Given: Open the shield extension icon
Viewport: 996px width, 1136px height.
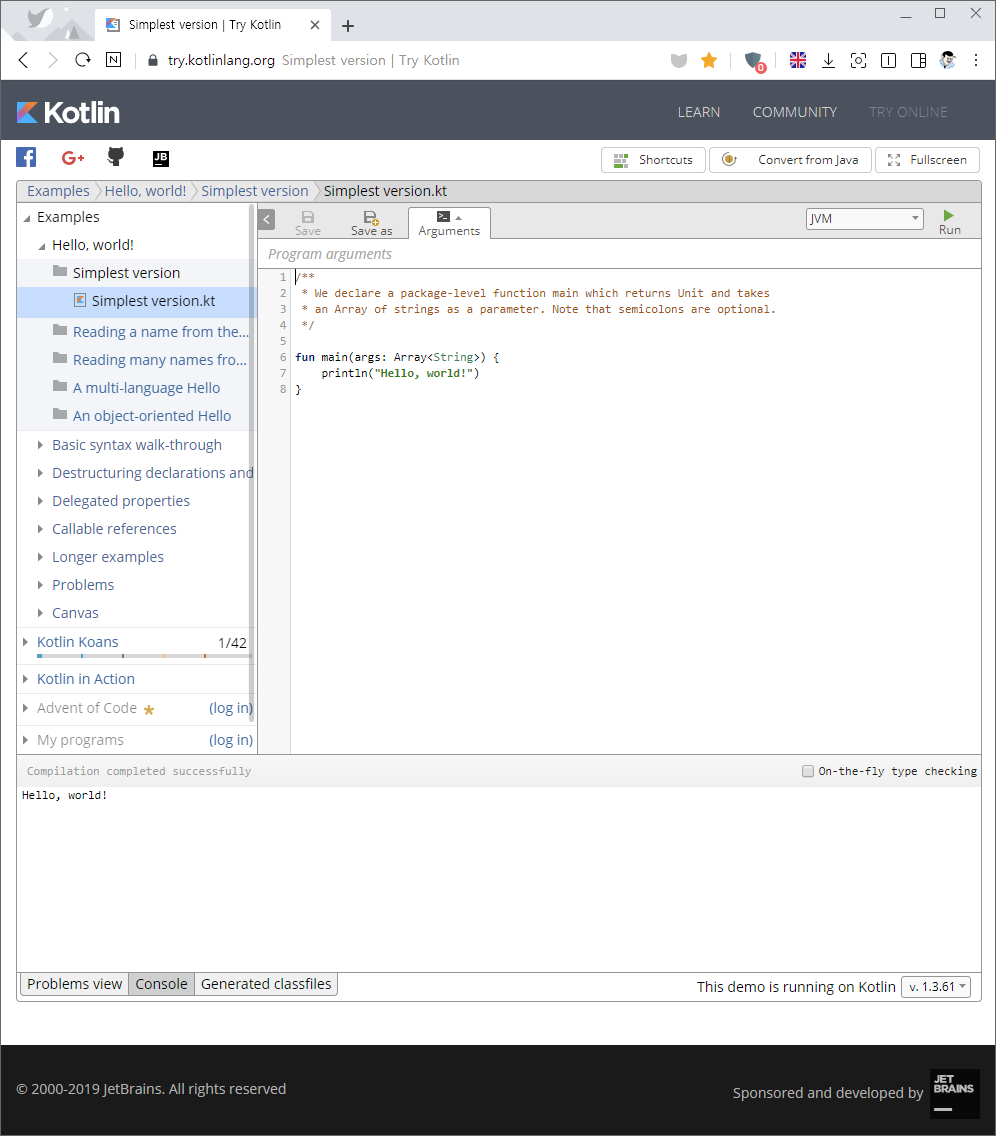Looking at the screenshot, I should pos(754,61).
